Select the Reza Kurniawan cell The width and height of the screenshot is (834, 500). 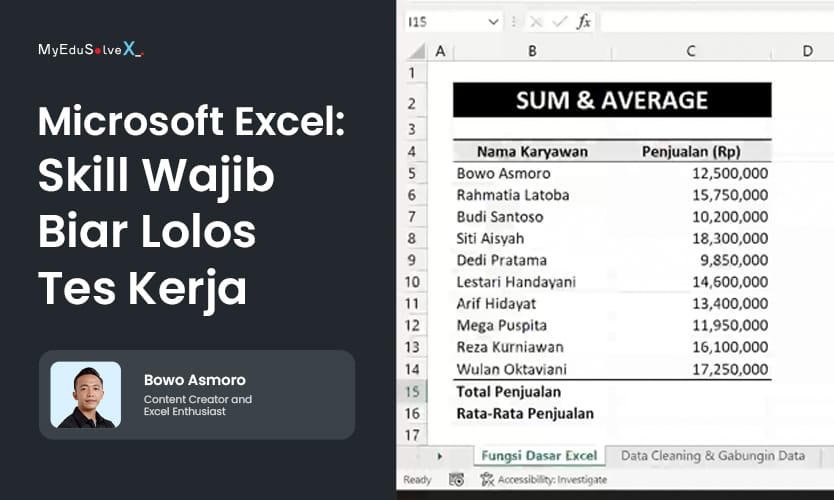click(532, 347)
